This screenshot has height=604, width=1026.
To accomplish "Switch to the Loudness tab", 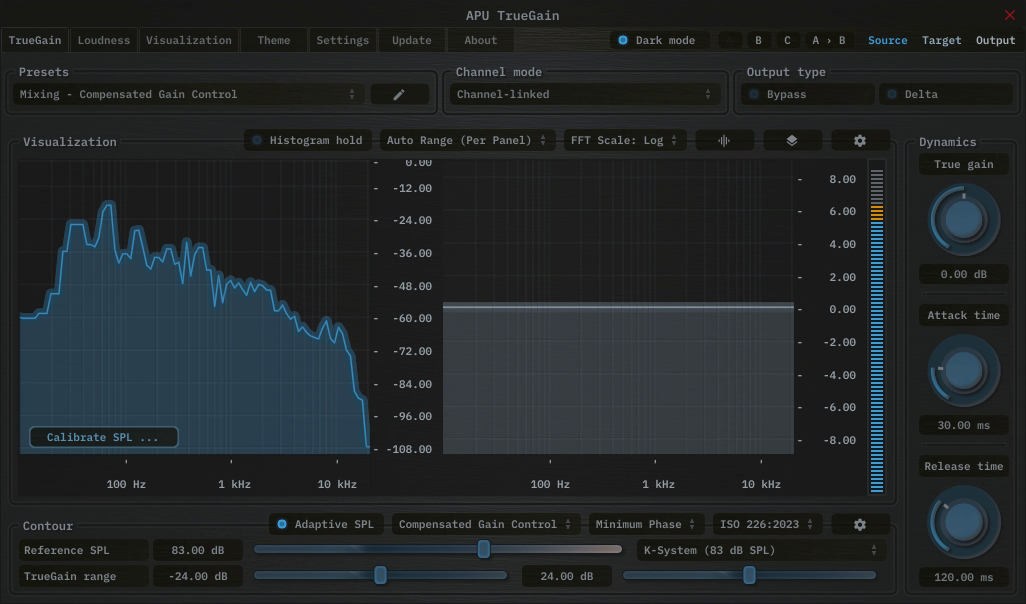I will coord(104,41).
